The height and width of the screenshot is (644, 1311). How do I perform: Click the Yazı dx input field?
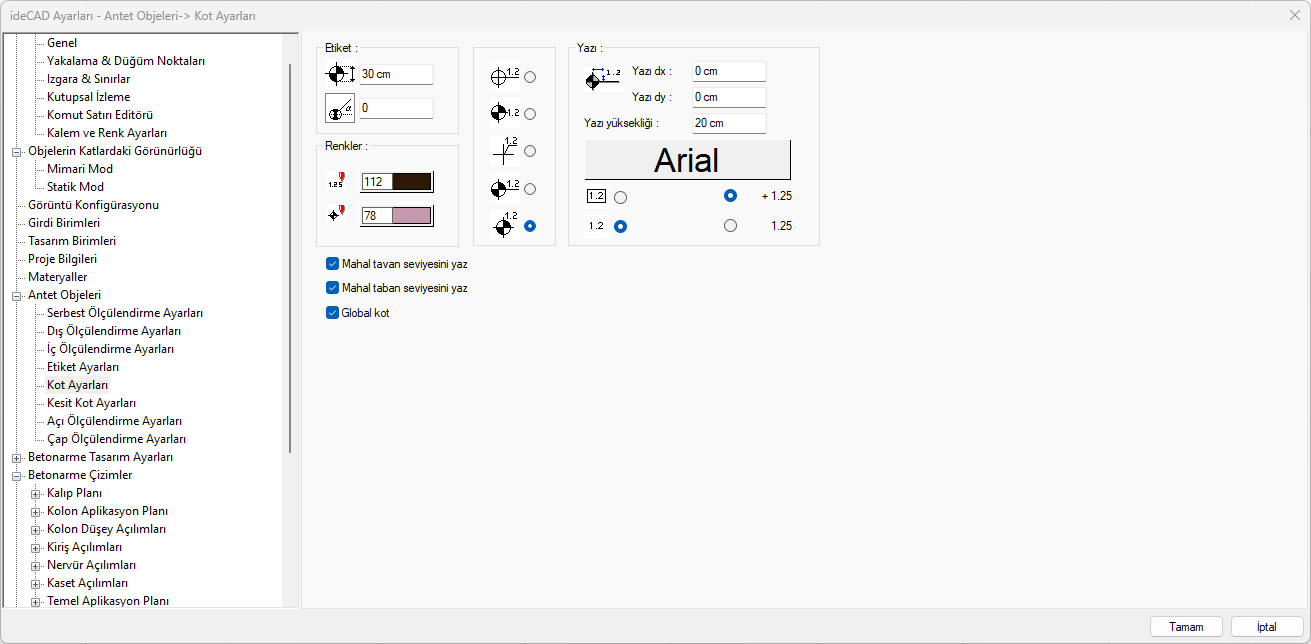(x=729, y=71)
